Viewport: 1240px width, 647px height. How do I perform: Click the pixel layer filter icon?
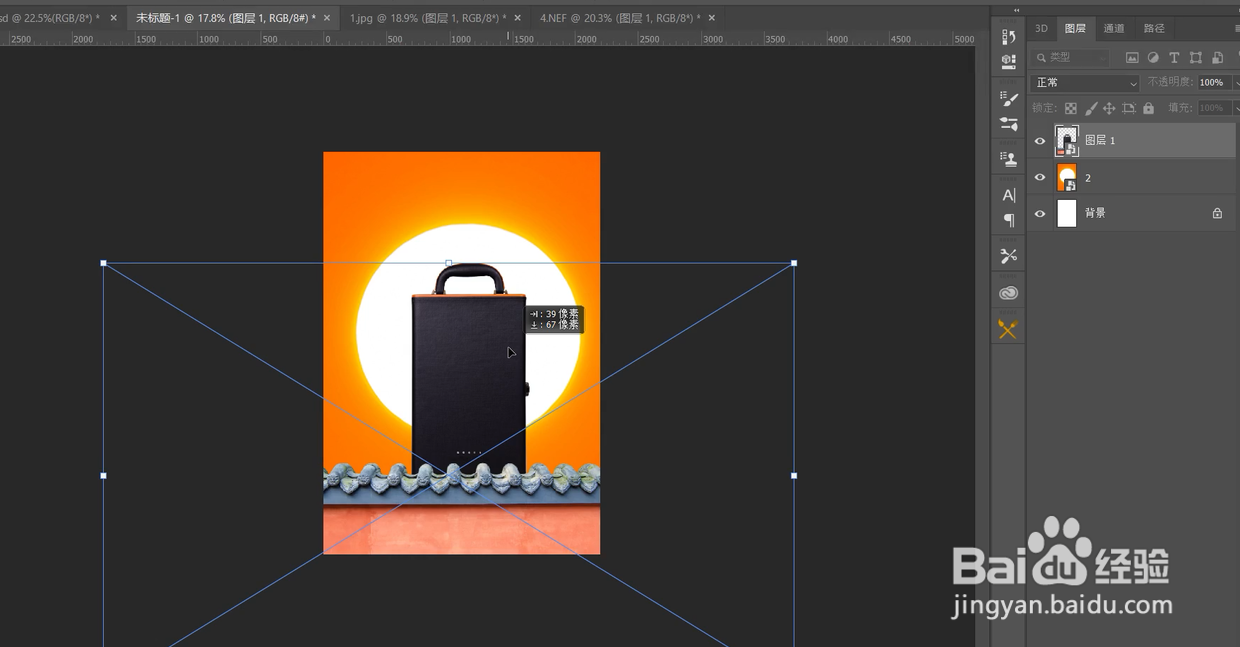point(1132,58)
